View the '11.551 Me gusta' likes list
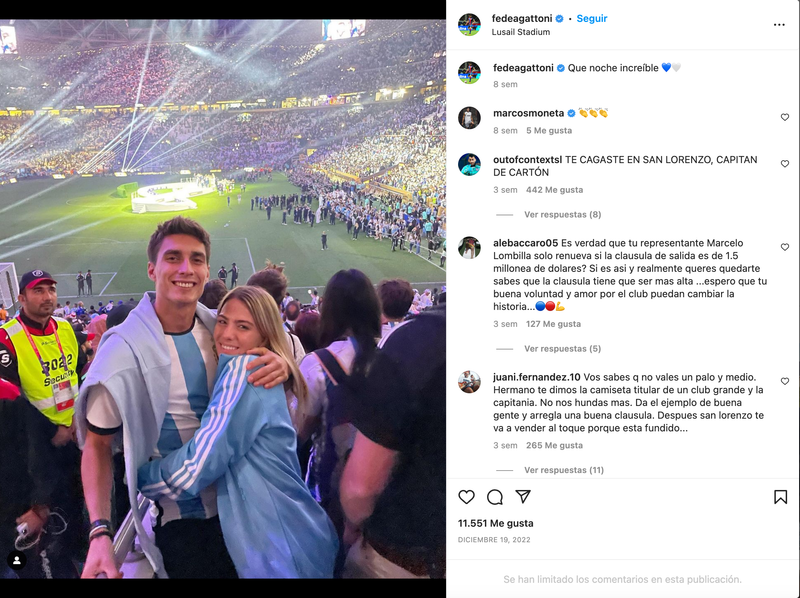Screen dimensions: 800x598 (496, 523)
